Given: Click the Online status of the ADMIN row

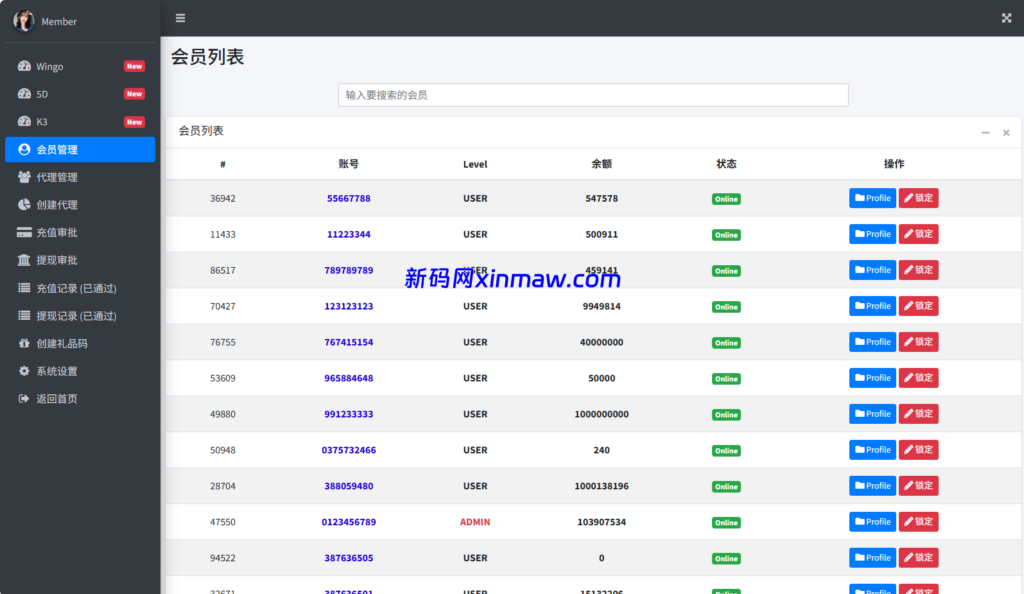Looking at the screenshot, I should tap(726, 522).
